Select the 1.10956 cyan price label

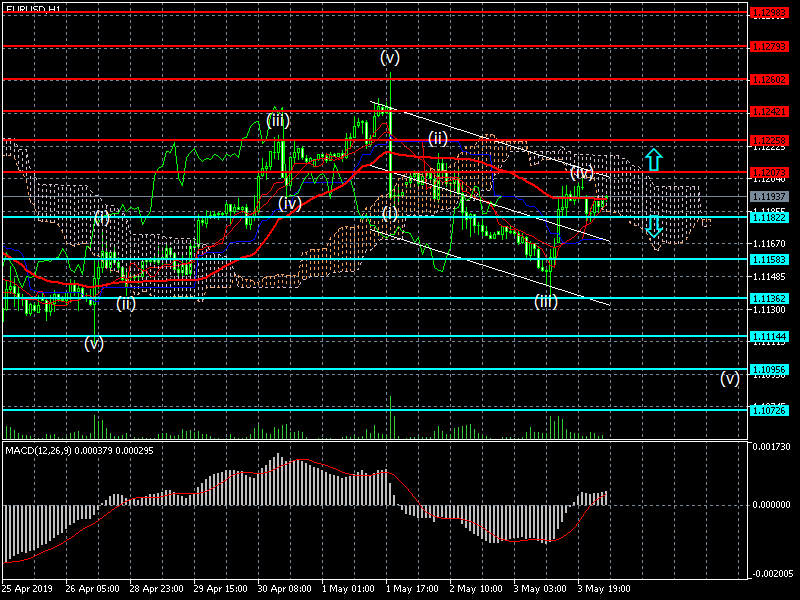coord(769,369)
